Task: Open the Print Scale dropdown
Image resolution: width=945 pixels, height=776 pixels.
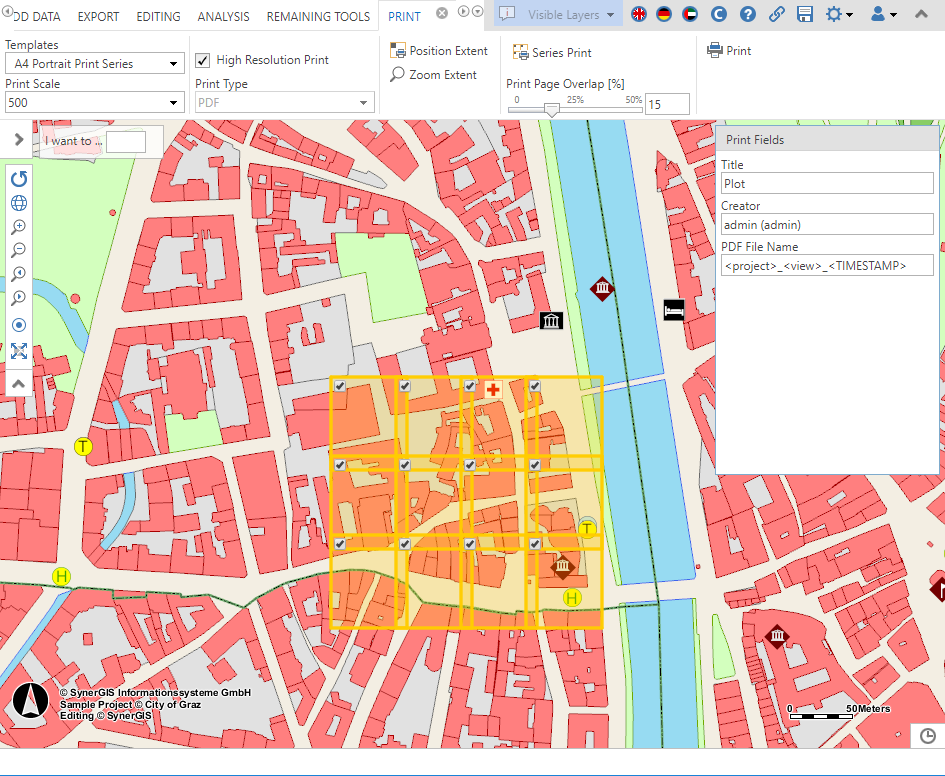Action: click(94, 102)
